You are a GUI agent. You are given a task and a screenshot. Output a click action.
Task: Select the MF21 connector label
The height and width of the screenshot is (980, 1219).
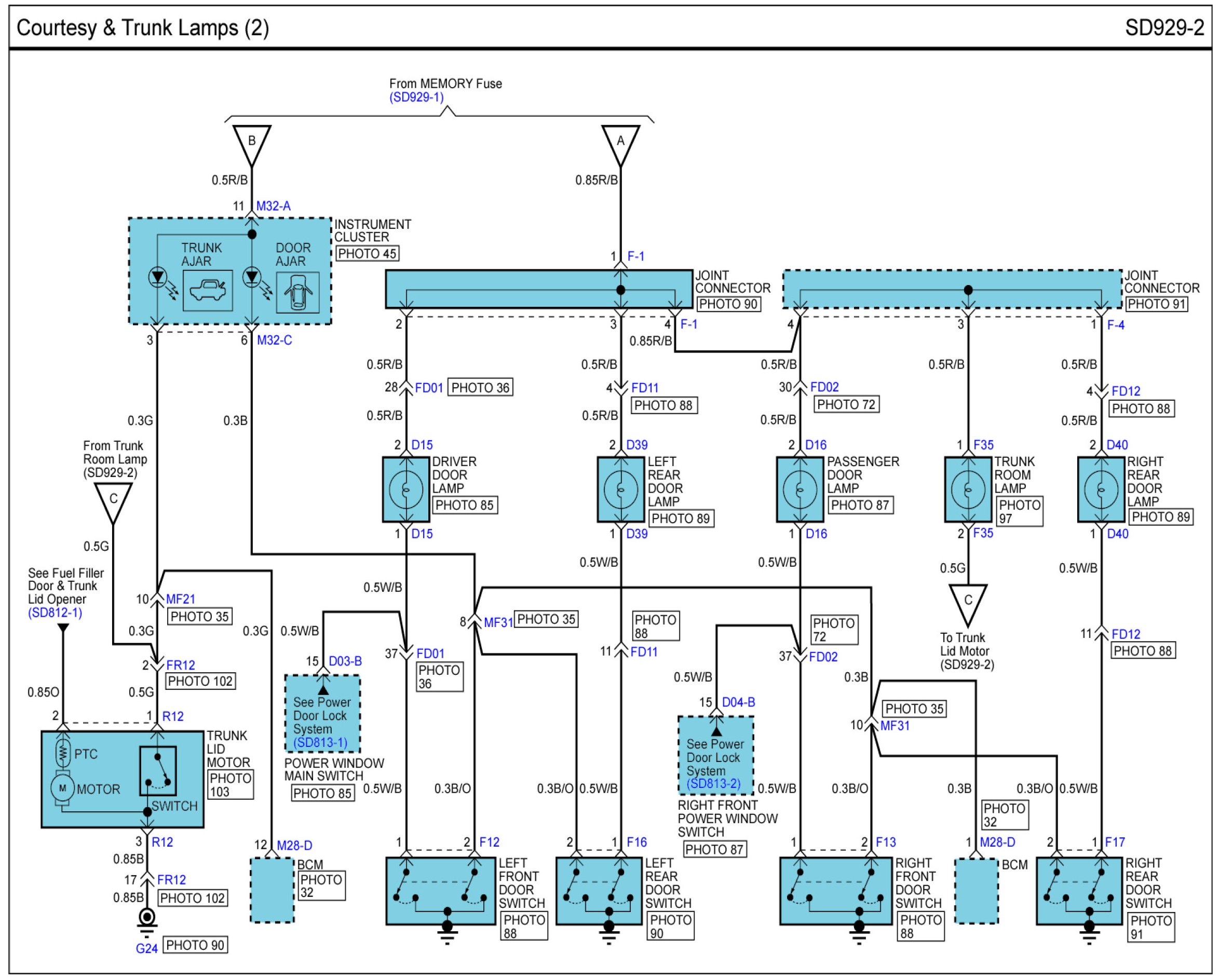[180, 598]
